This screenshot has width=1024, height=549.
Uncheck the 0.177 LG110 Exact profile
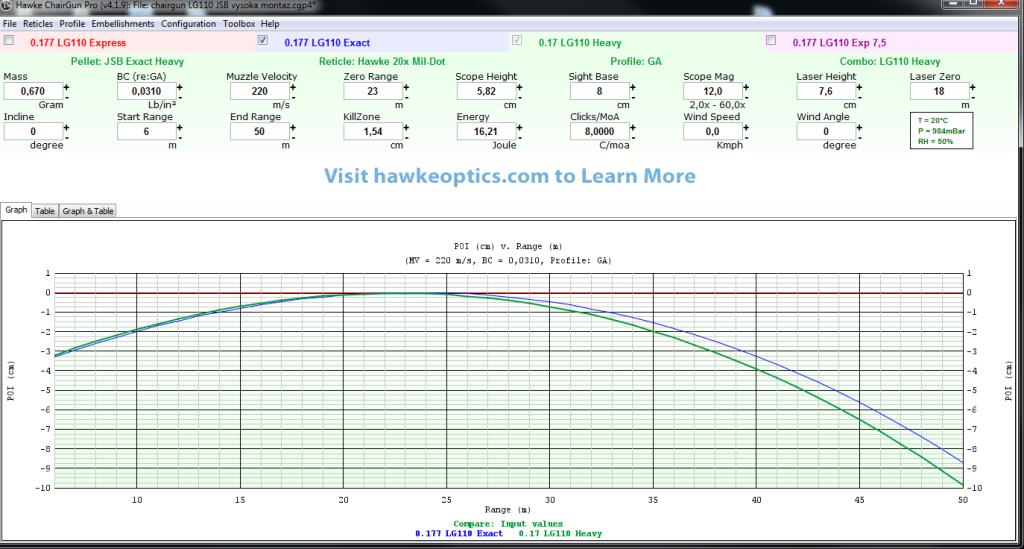pos(263,41)
